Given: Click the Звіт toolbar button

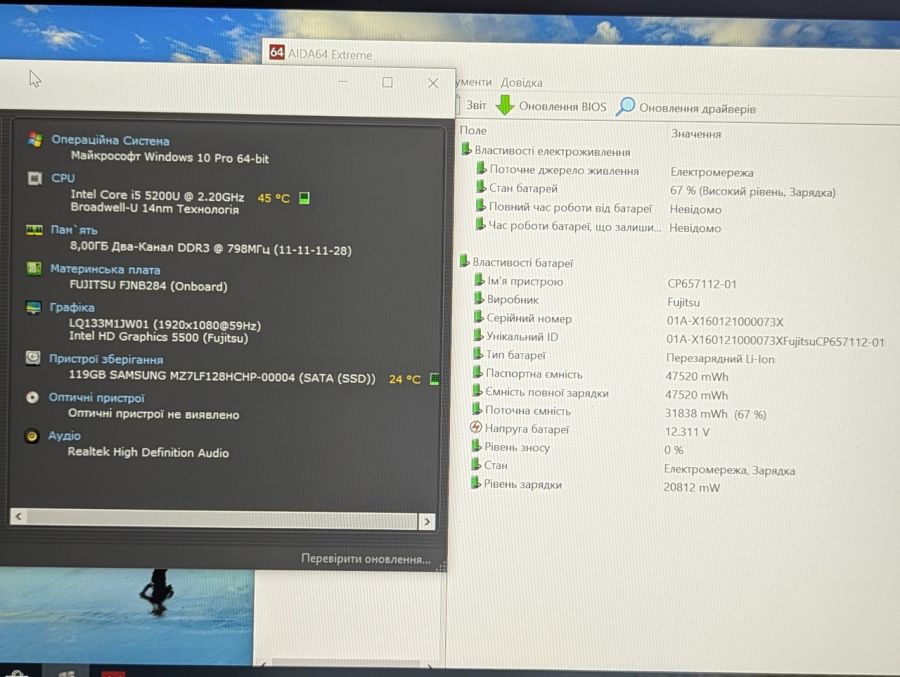Looking at the screenshot, I should [x=476, y=105].
